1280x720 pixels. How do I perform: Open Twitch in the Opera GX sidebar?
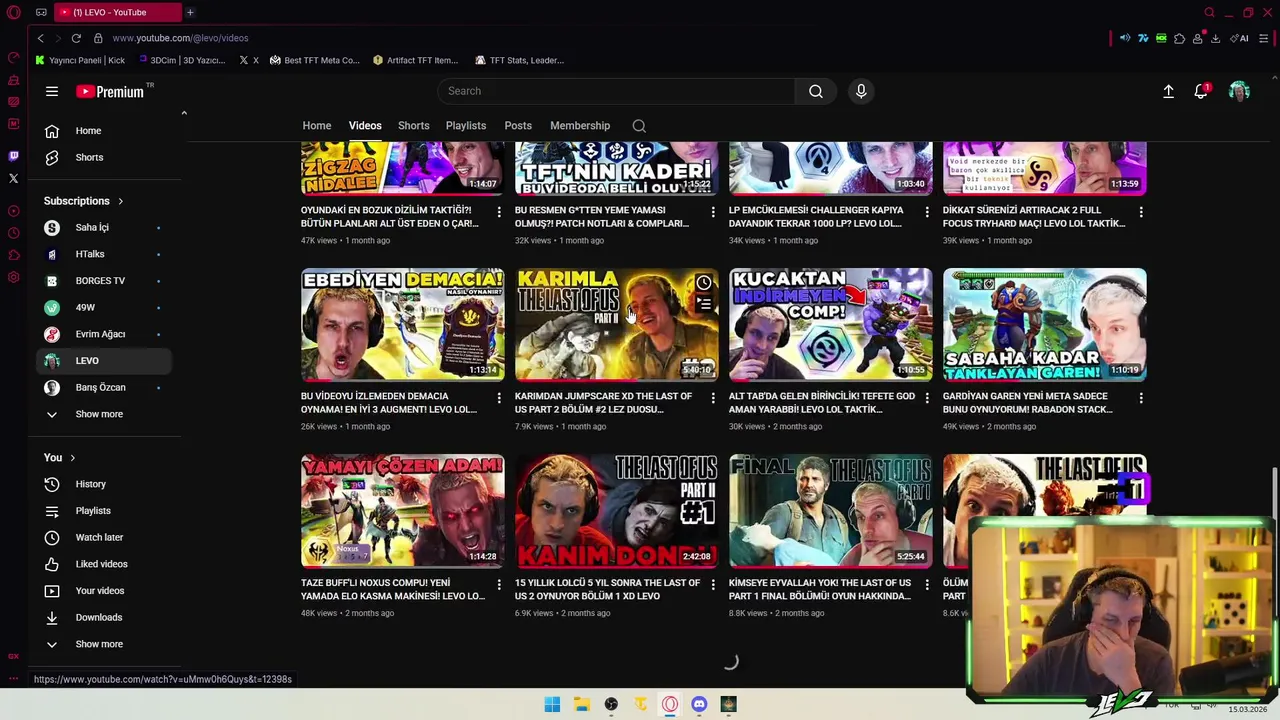click(13, 156)
